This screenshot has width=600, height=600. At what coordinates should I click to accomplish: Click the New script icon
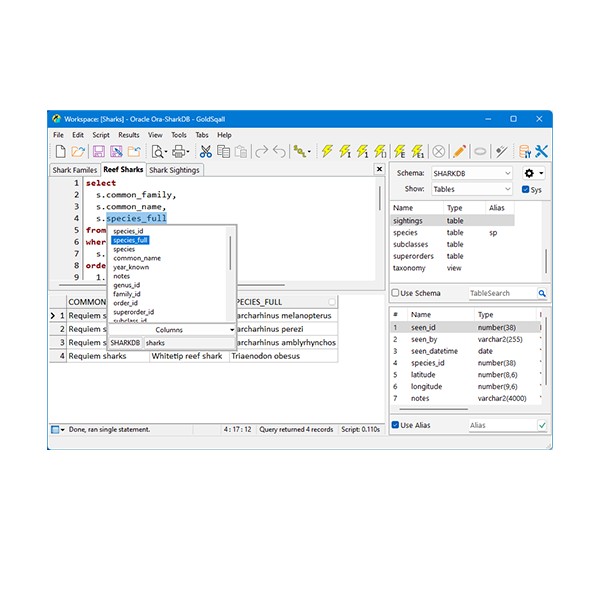pyautogui.click(x=60, y=152)
